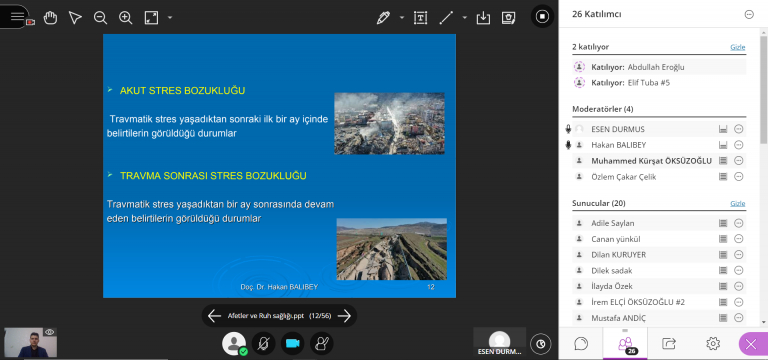Click connection status icon for Dilan KURUYER
This screenshot has width=768, height=360.
(x=722, y=255)
